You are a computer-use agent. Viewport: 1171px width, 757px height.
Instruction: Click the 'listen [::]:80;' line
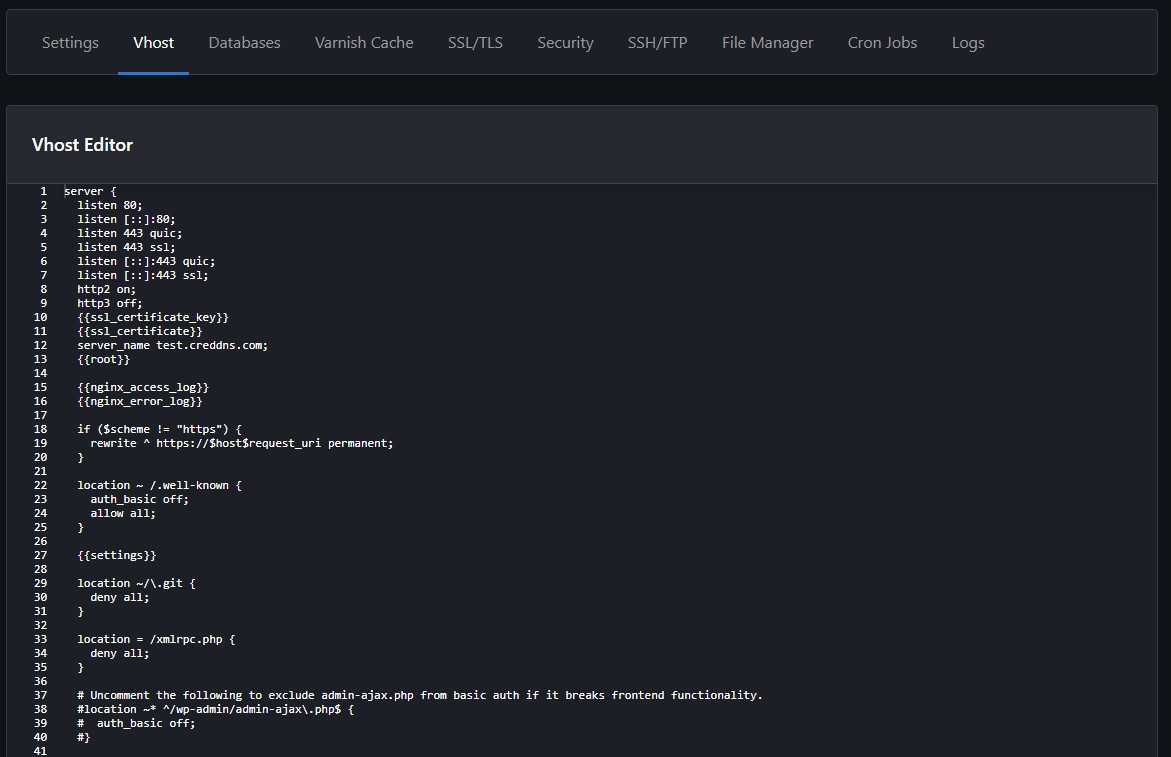[126, 219]
